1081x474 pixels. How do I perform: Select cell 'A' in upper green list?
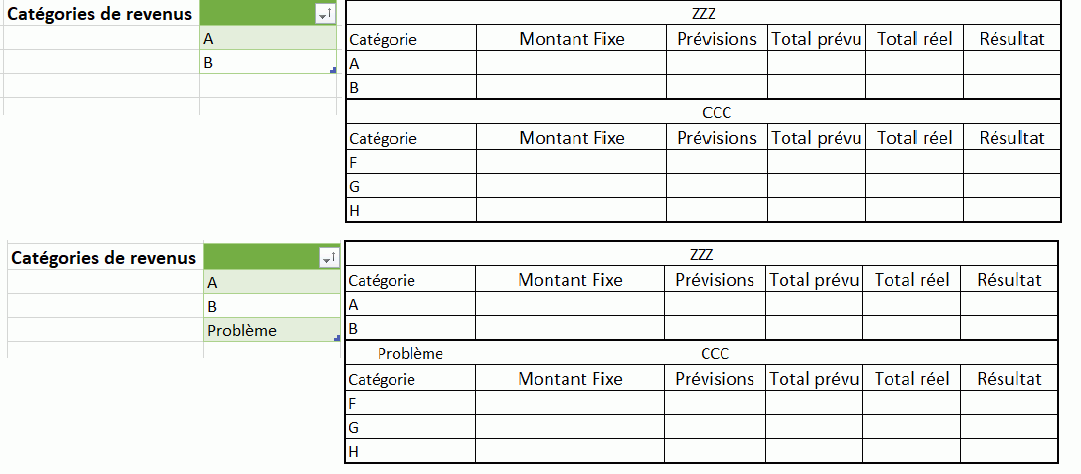coord(268,39)
